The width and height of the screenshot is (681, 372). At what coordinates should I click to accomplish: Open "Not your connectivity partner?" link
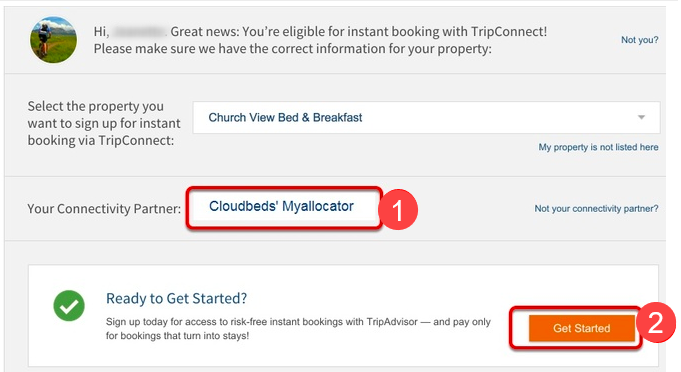596,209
